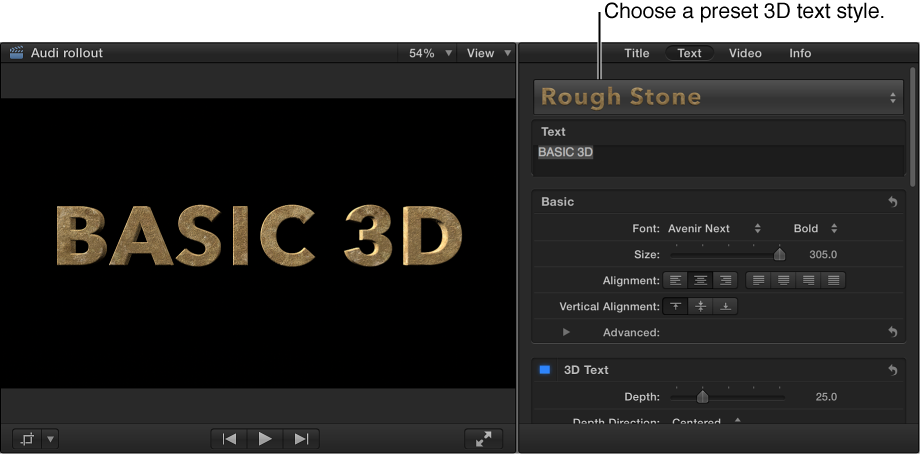Click the BASIC 3D title in viewer

[259, 235]
